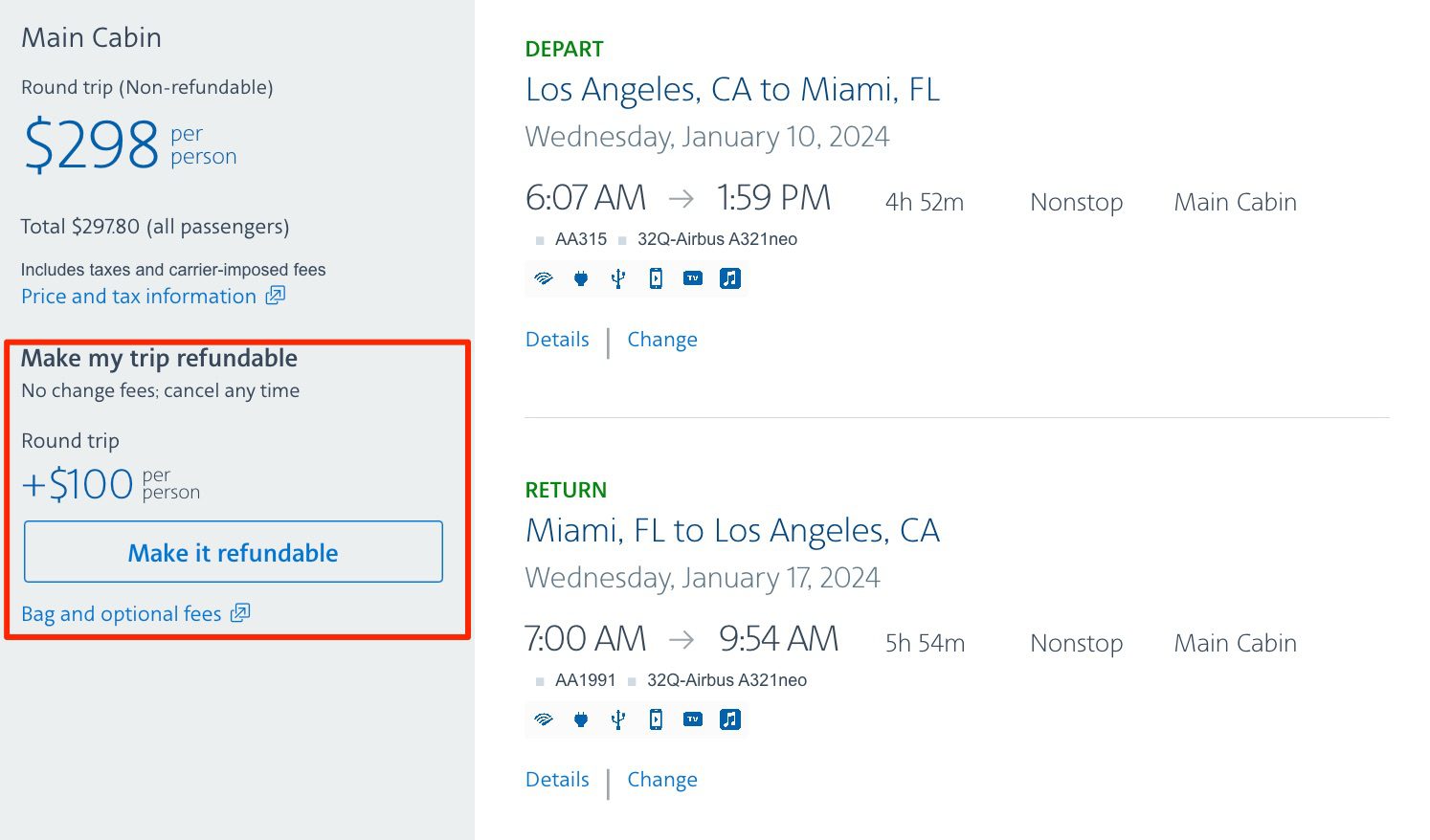
Task: Click the external link icon beside Bag and optional fees
Action: 240,613
